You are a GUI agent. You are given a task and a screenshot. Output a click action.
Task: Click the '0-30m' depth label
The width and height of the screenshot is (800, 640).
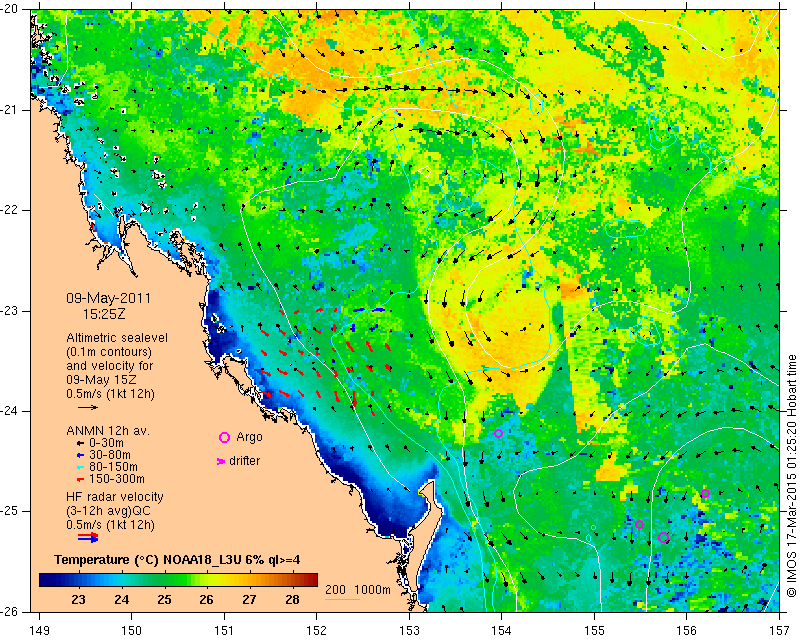pos(106,443)
